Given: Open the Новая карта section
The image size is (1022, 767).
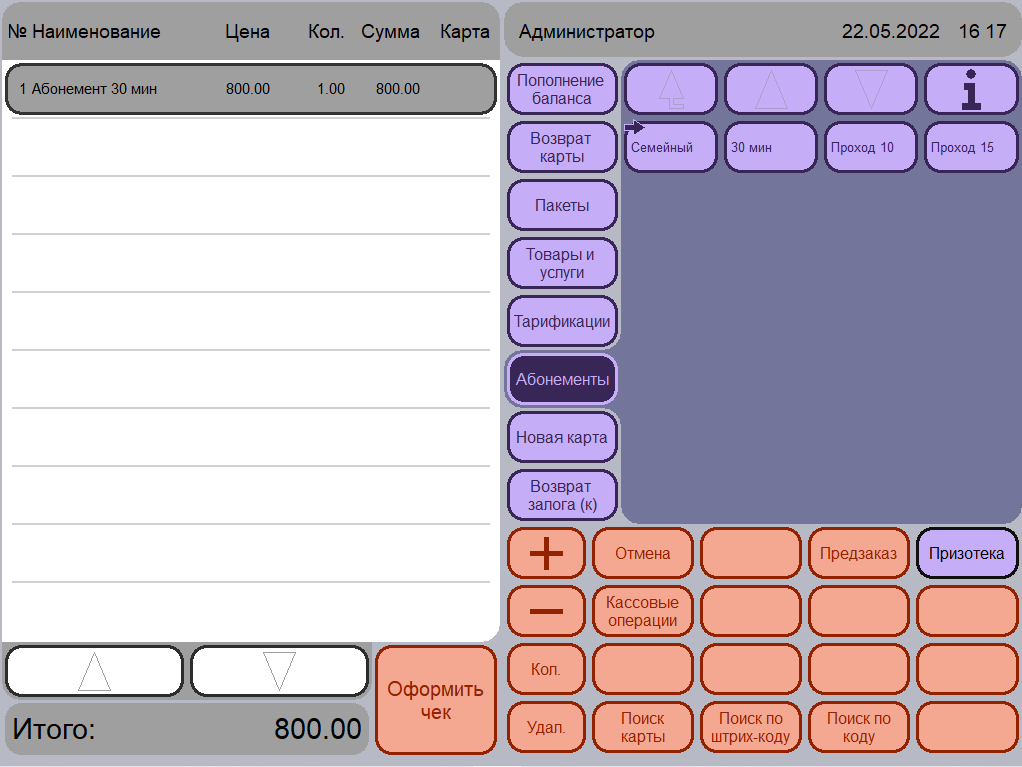Looking at the screenshot, I should pos(562,437).
